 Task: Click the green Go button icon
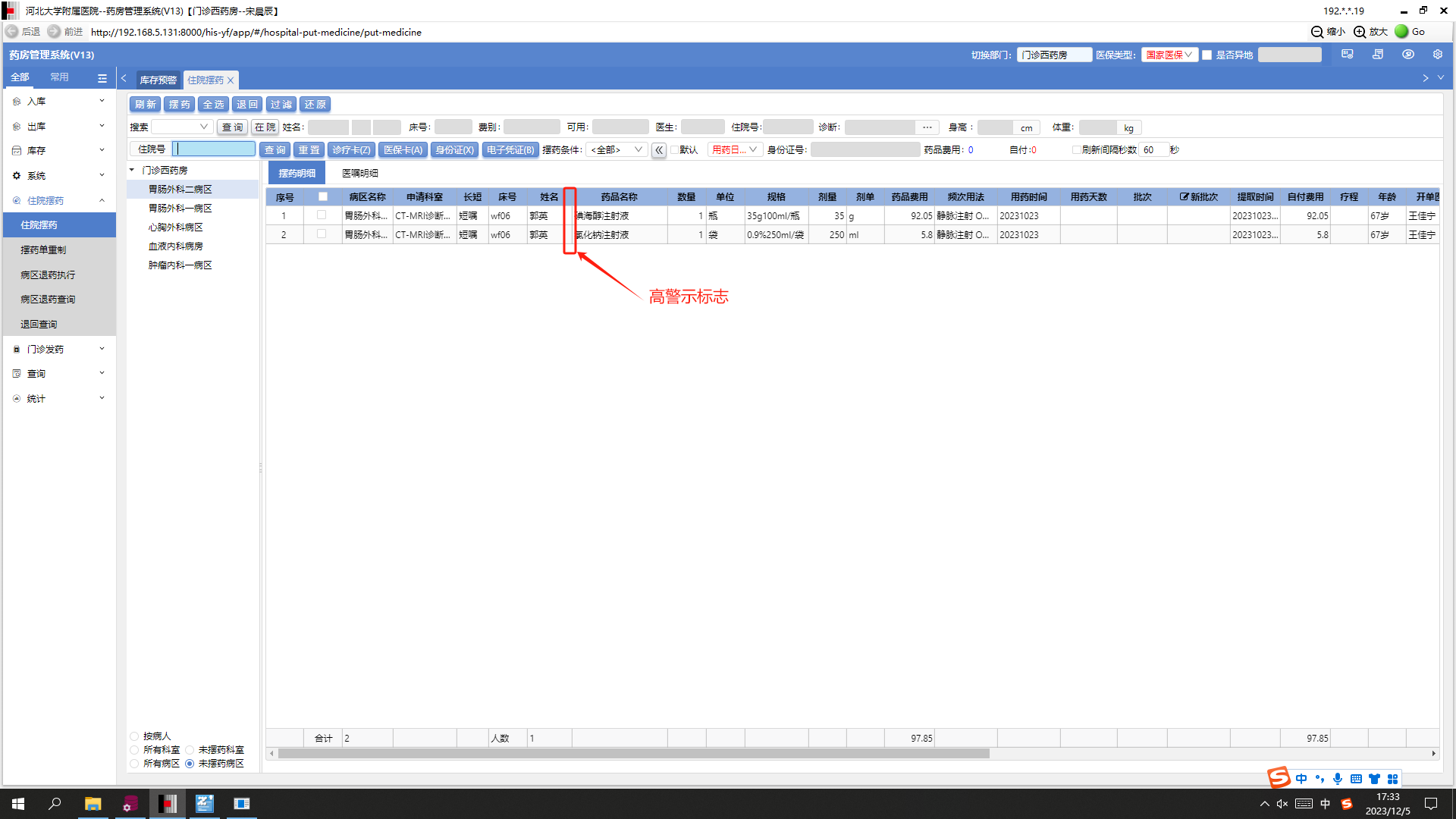[1401, 32]
